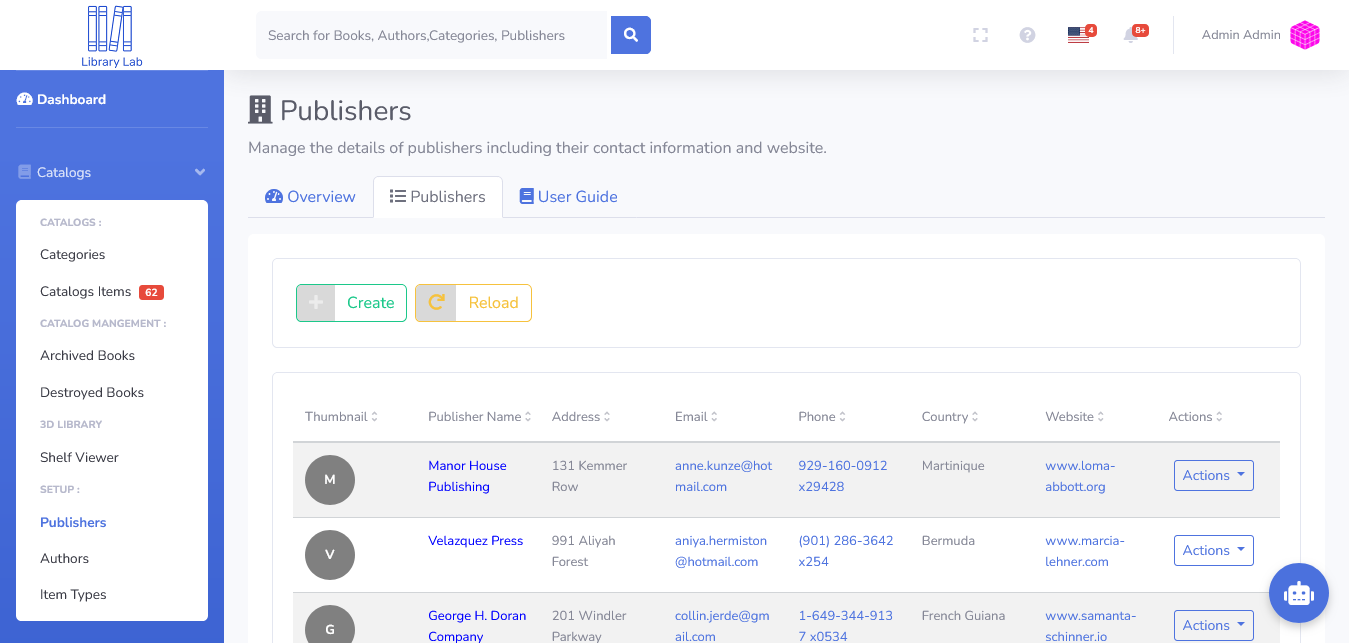This screenshot has width=1349, height=643.
Task: Open Actions dropdown for Manor House Publishing
Action: point(1213,475)
